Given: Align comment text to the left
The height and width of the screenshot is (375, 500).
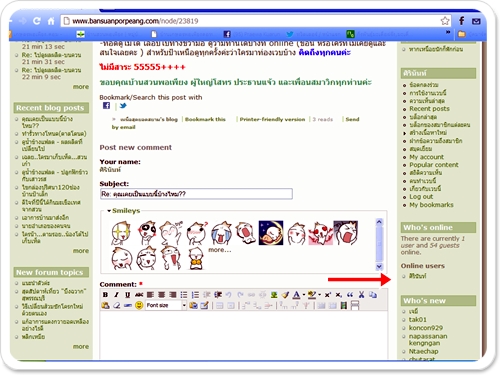Looking at the screenshot, I should (150, 295).
